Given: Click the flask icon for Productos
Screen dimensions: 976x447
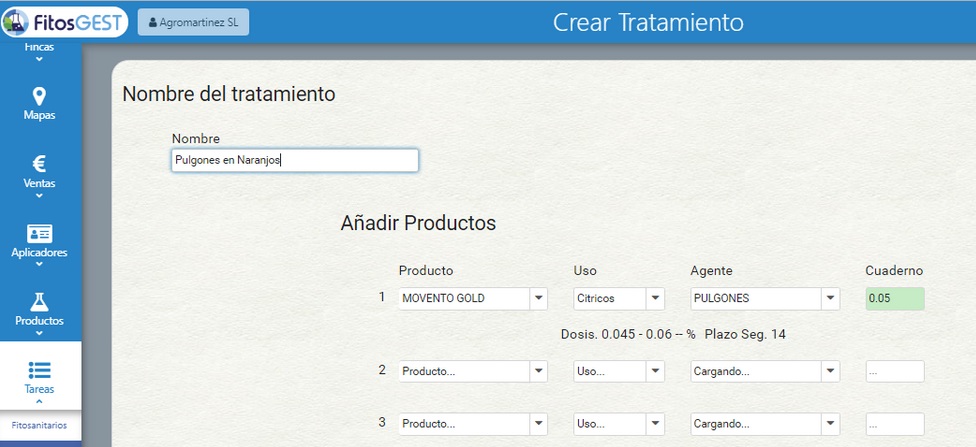Looking at the screenshot, I should coord(39,302).
